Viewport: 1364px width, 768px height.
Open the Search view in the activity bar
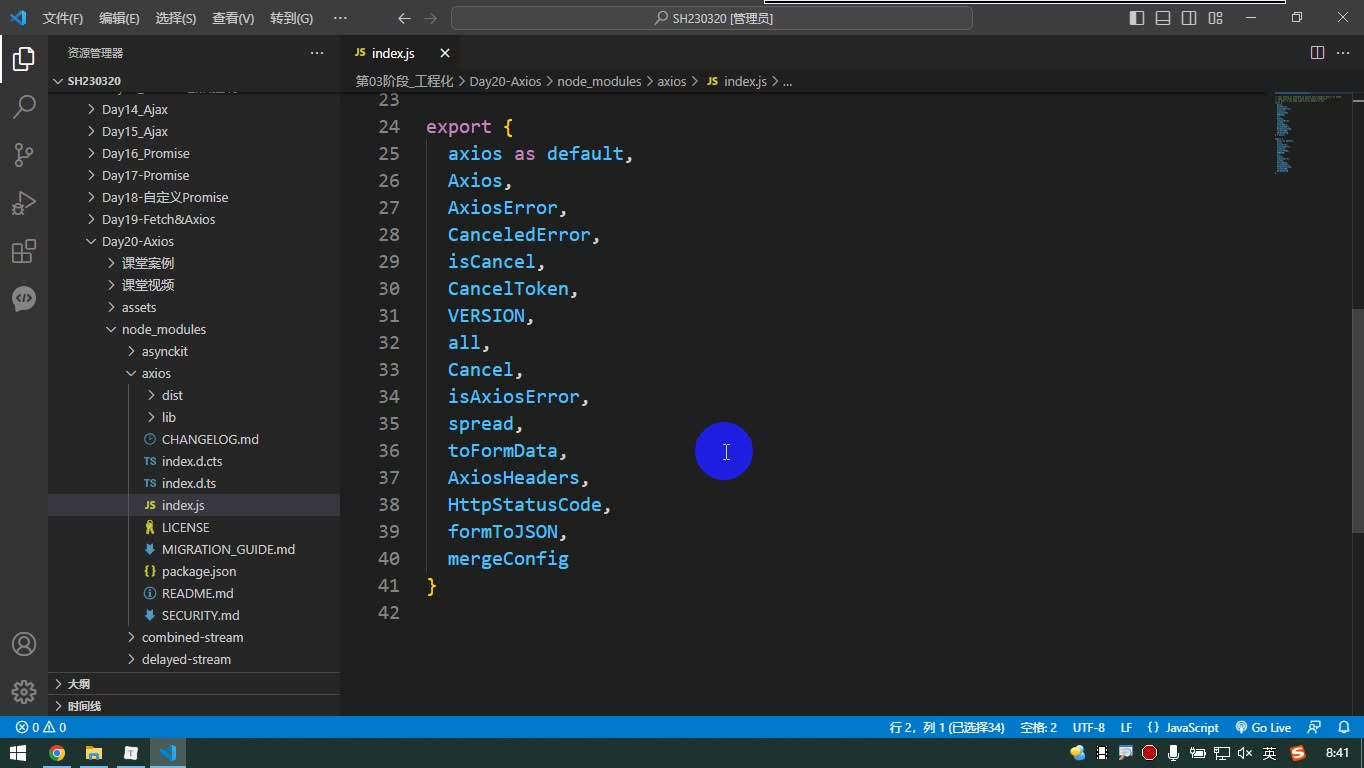(24, 107)
